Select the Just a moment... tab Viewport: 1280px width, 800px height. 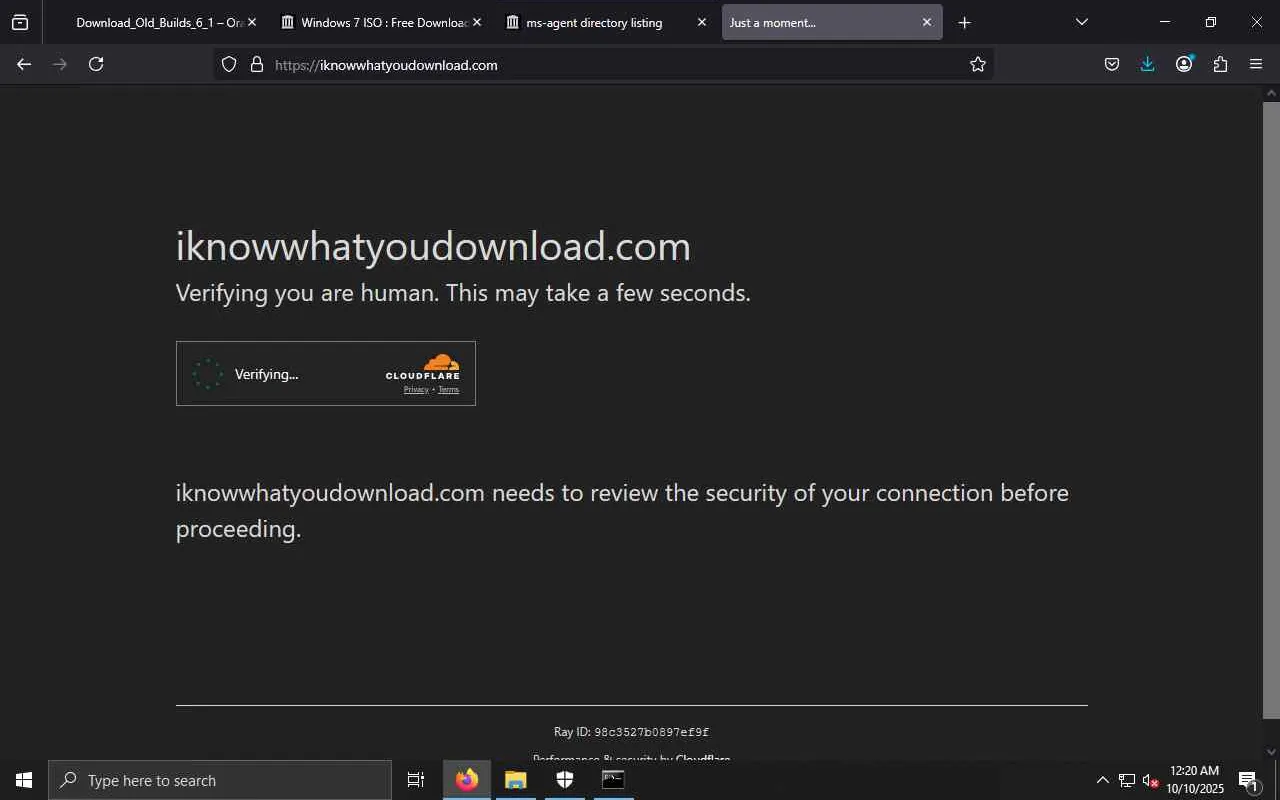(x=832, y=22)
